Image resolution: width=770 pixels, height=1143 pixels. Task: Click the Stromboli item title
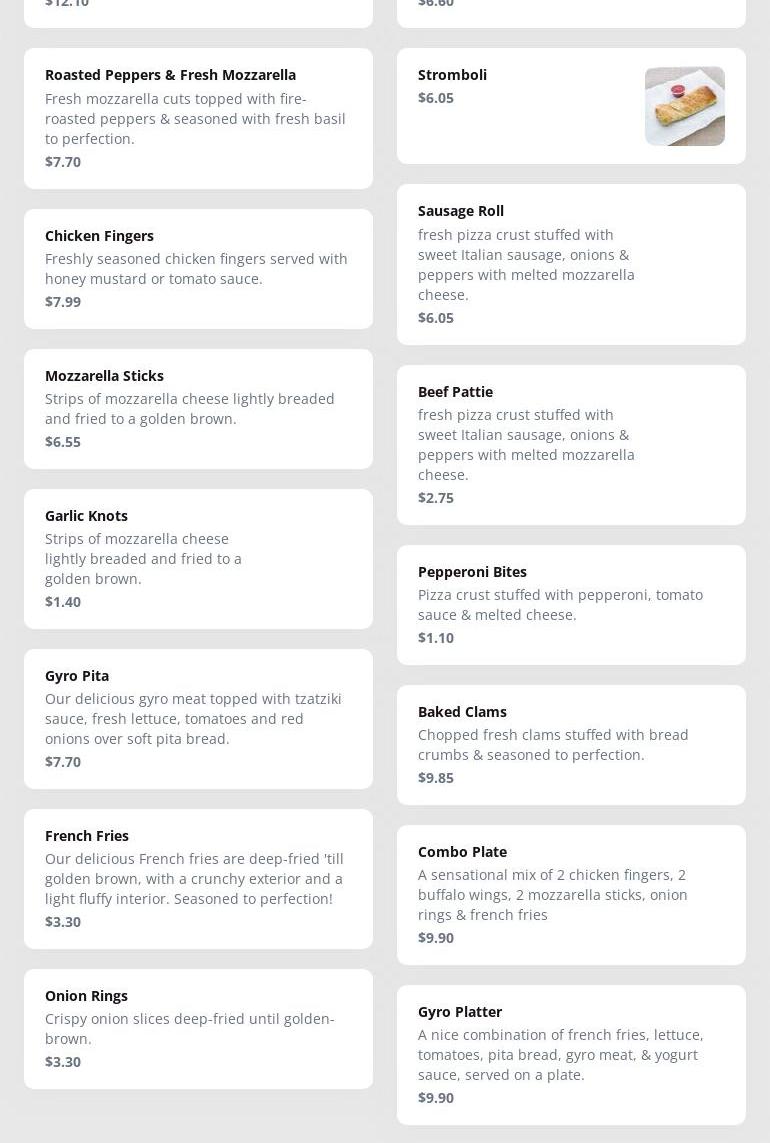452,75
